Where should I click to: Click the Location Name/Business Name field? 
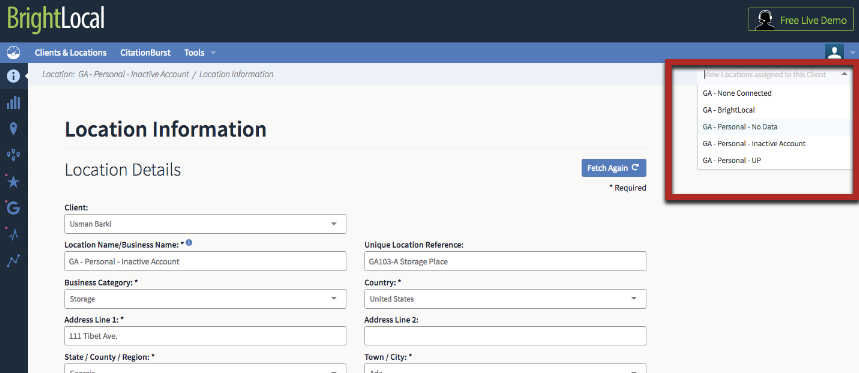[205, 261]
